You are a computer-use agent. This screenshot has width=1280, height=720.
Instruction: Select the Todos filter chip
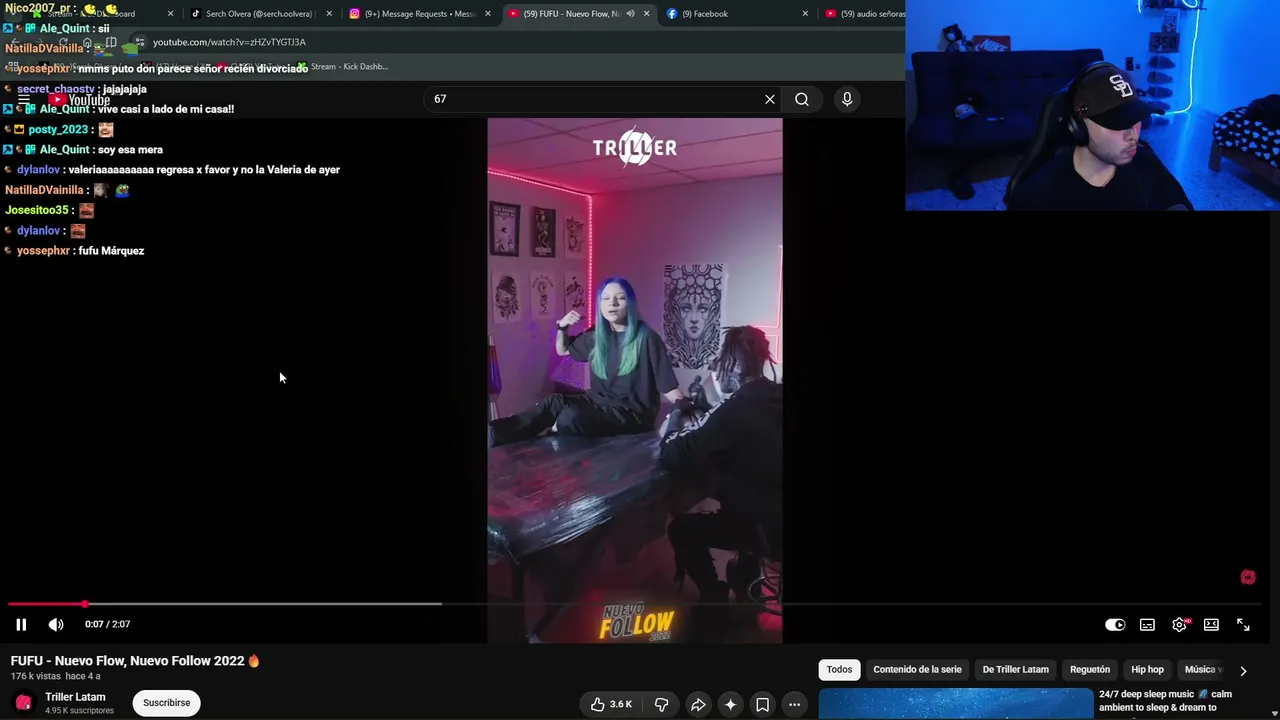[x=839, y=669]
